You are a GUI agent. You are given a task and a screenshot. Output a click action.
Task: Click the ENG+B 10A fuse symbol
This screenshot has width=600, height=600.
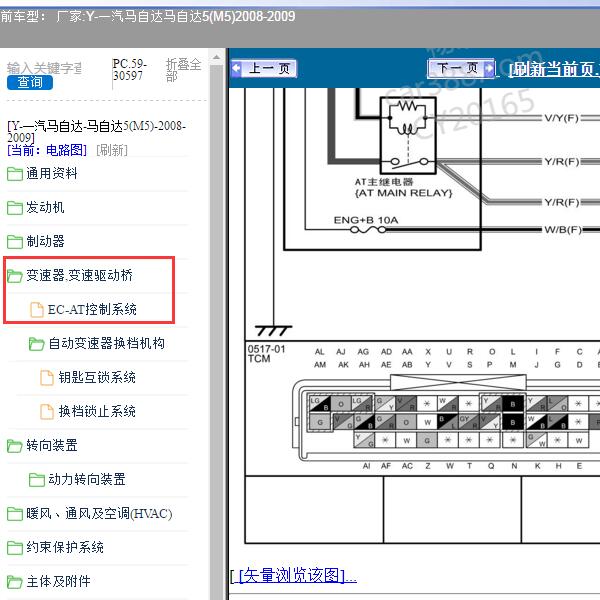[368, 230]
